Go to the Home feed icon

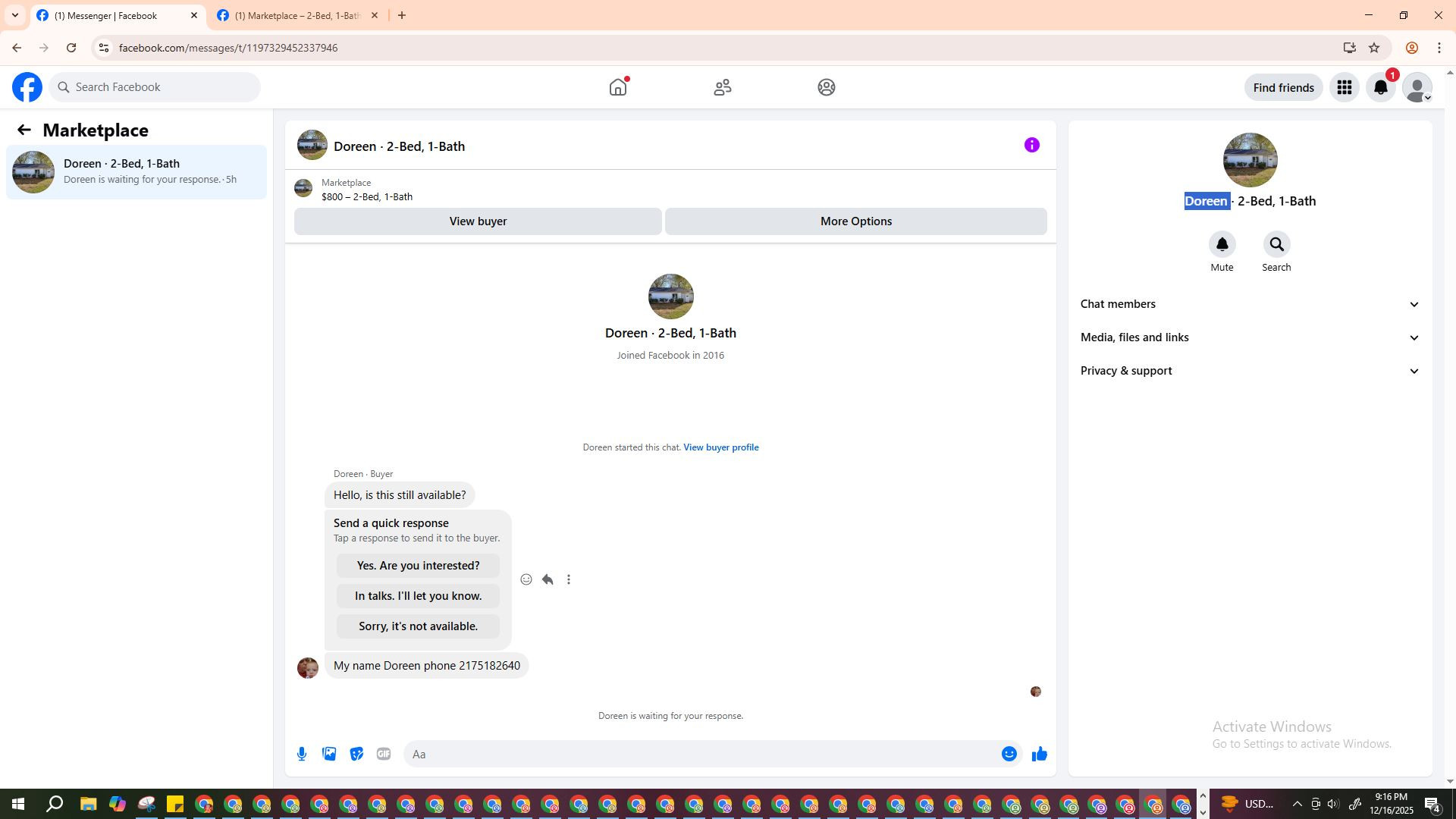[x=618, y=87]
